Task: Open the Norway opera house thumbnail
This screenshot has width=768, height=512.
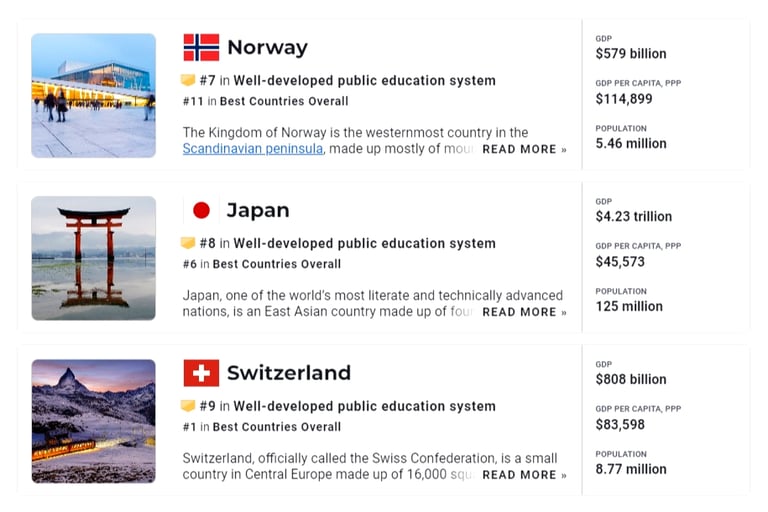Action: [94, 96]
